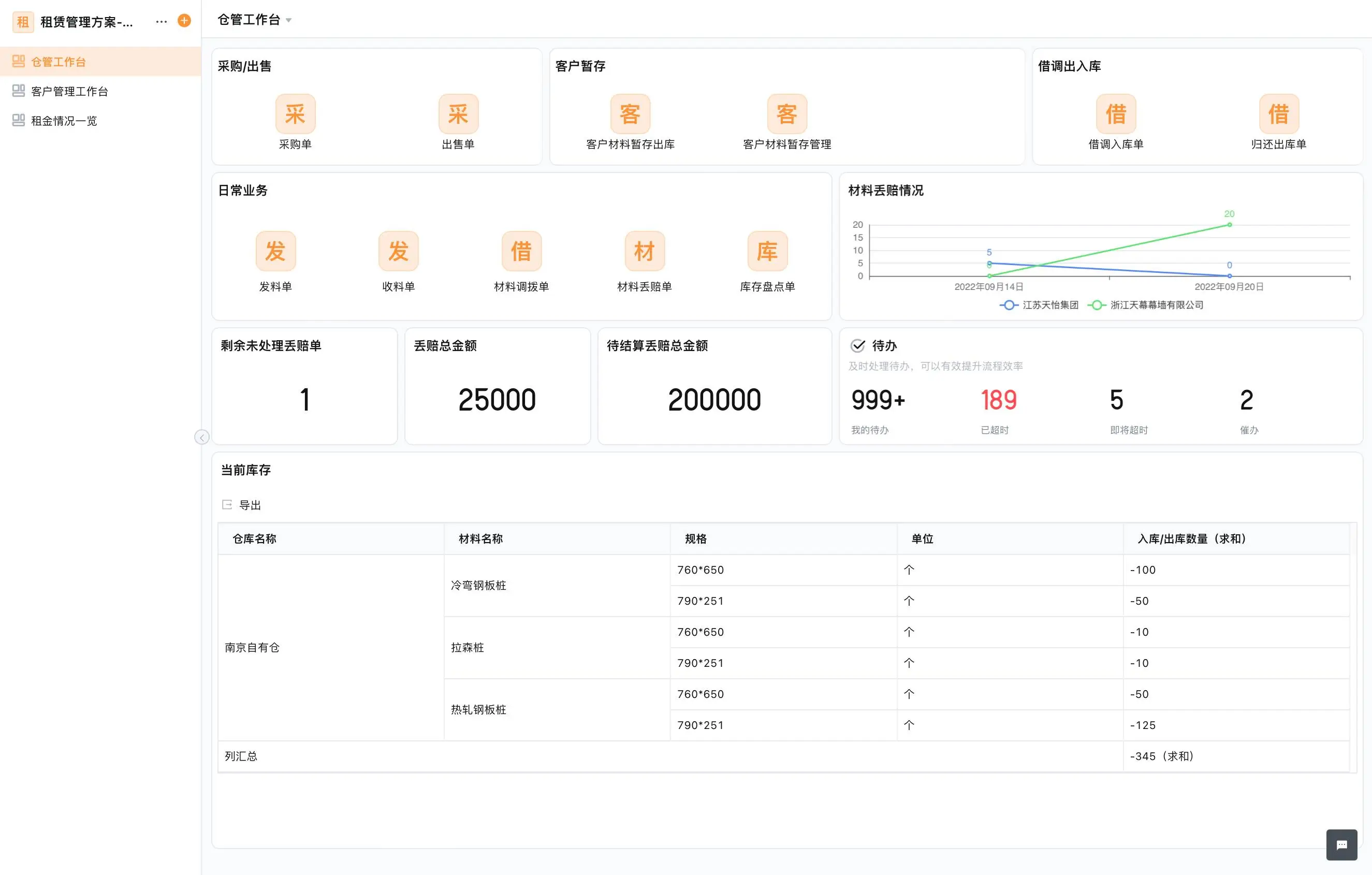The image size is (1372, 875).
Task: Open the 材料丢赔单 icon
Action: (x=645, y=251)
